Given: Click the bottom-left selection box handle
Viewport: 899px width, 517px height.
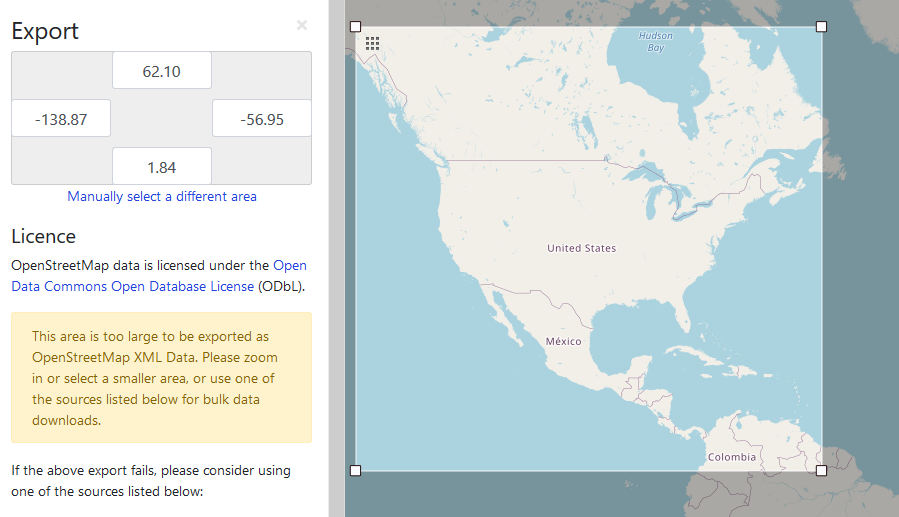Looking at the screenshot, I should [x=355, y=470].
